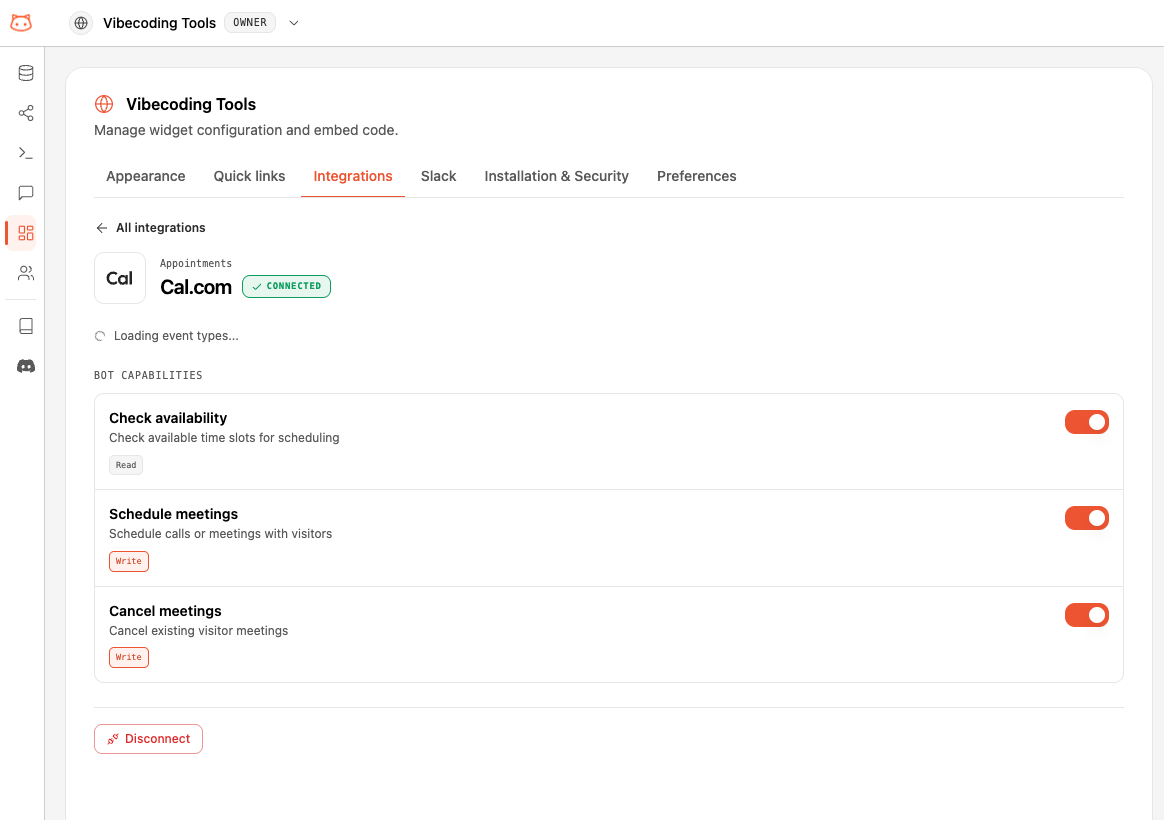Click the CONNECTED status badge
Image resolution: width=1164 pixels, height=820 pixels.
(286, 286)
